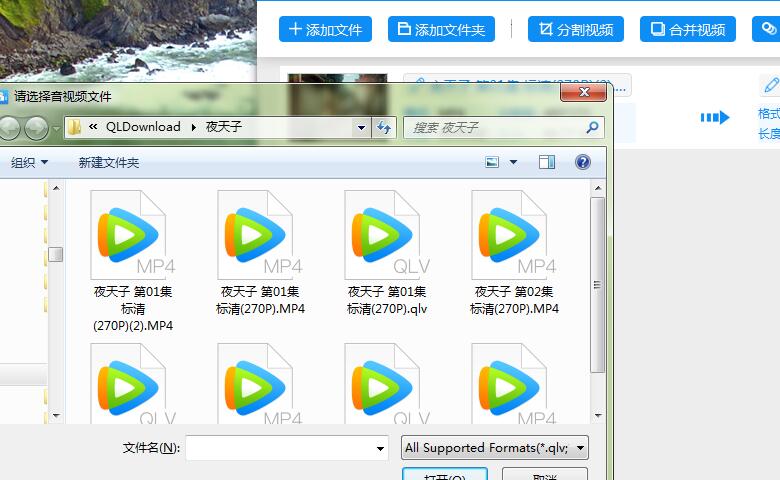Click the 打开 button

pyautogui.click(x=445, y=474)
